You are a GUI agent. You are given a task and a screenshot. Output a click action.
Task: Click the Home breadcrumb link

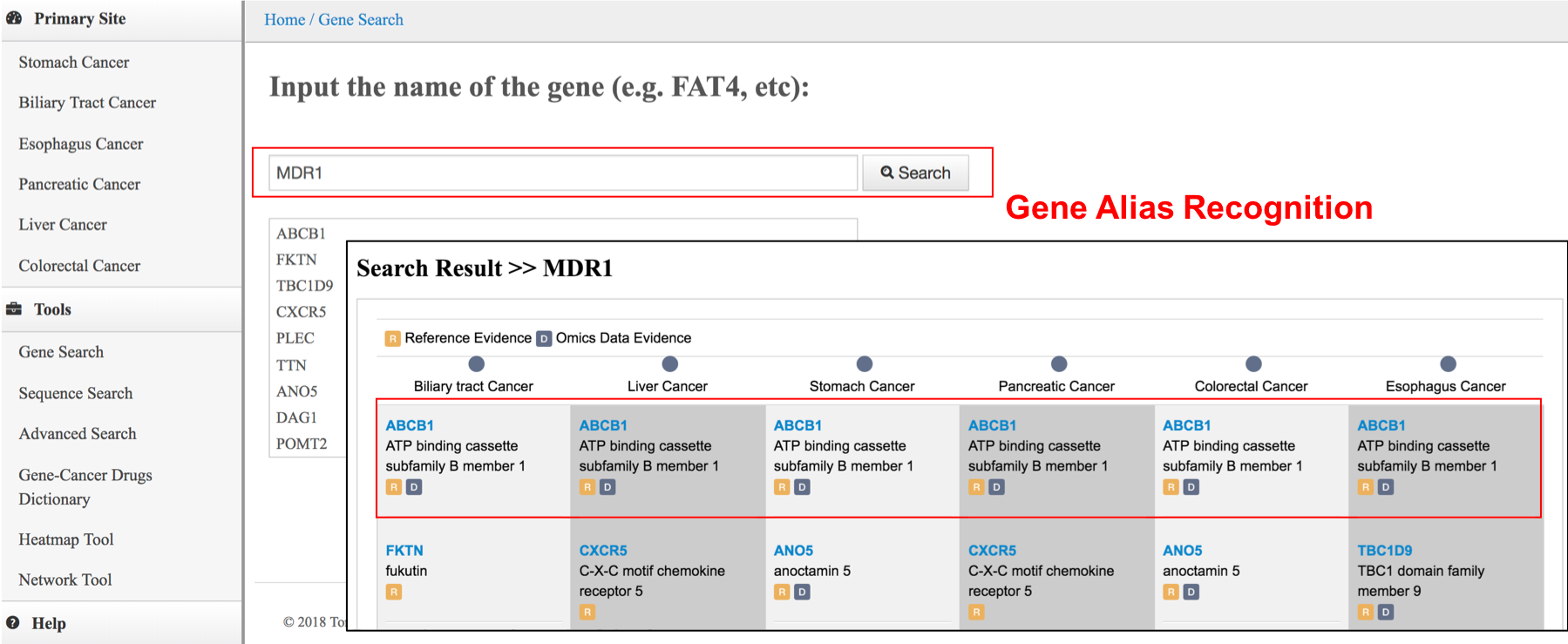[x=284, y=19]
